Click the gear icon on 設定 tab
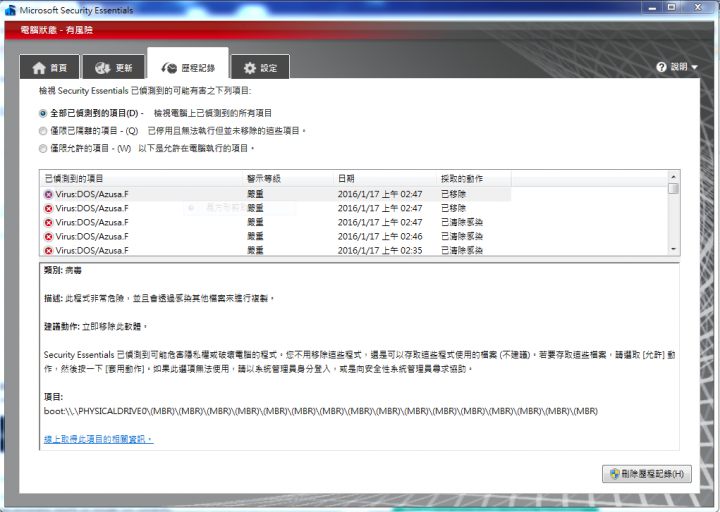This screenshot has height=512, width=720. coord(249,68)
